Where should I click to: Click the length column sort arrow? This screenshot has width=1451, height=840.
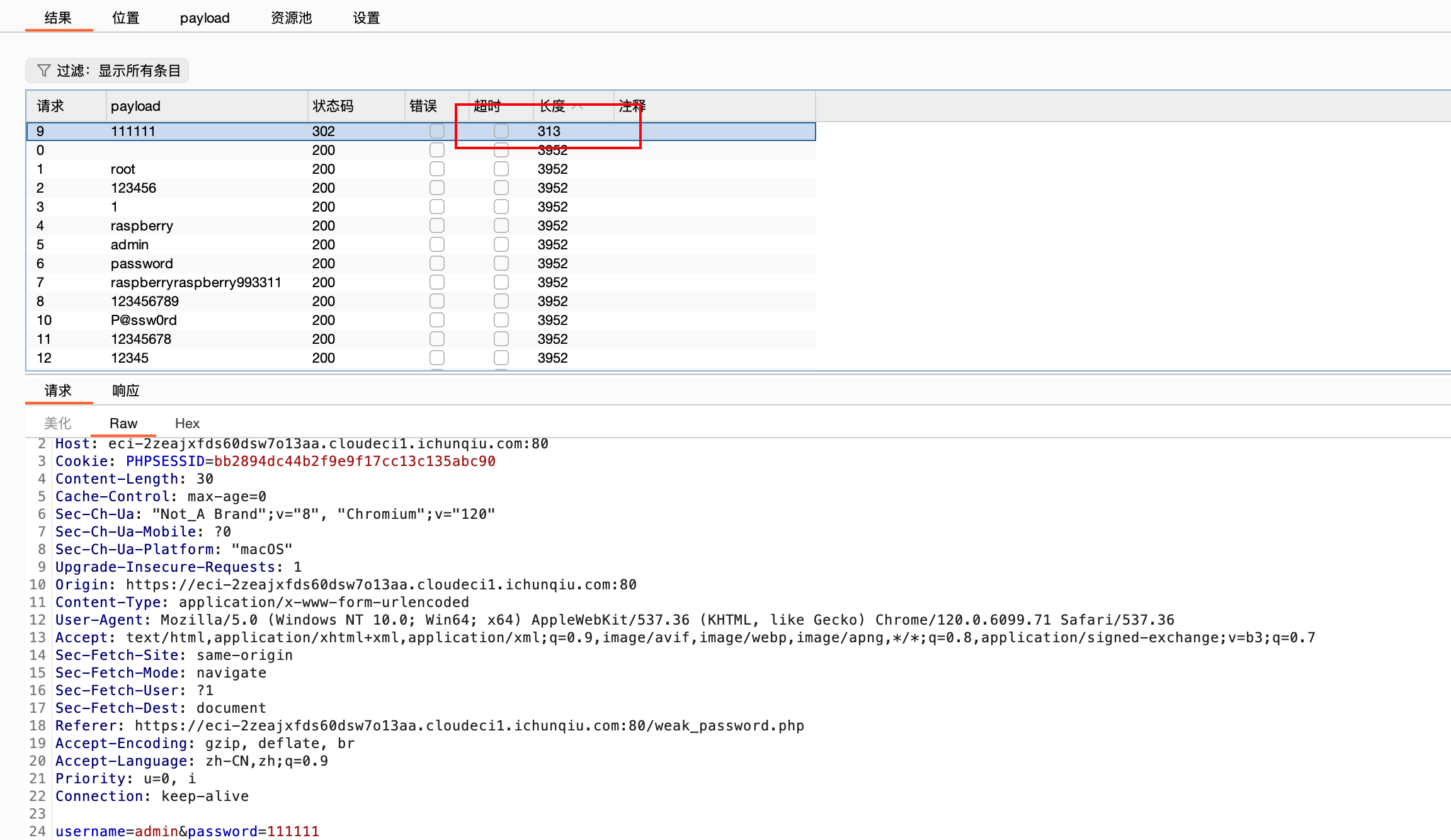(578, 106)
